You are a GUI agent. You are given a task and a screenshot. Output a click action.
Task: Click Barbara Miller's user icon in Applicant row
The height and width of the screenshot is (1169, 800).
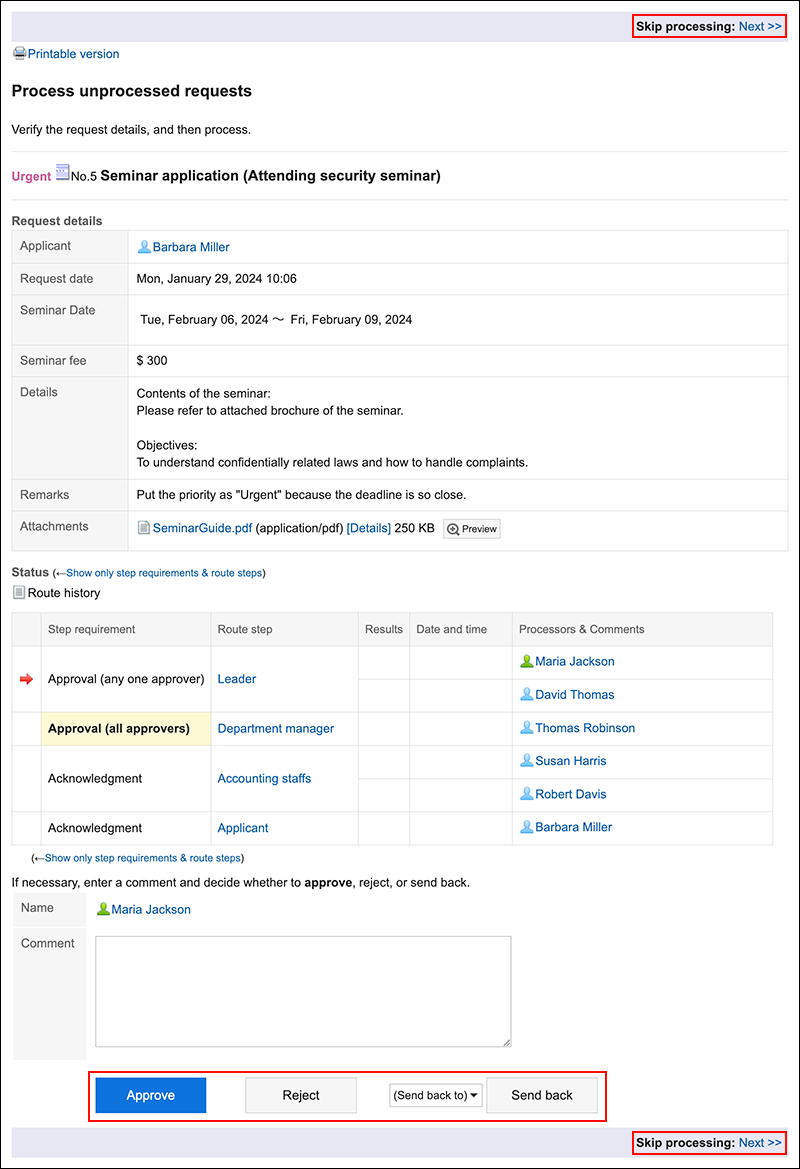click(x=144, y=247)
